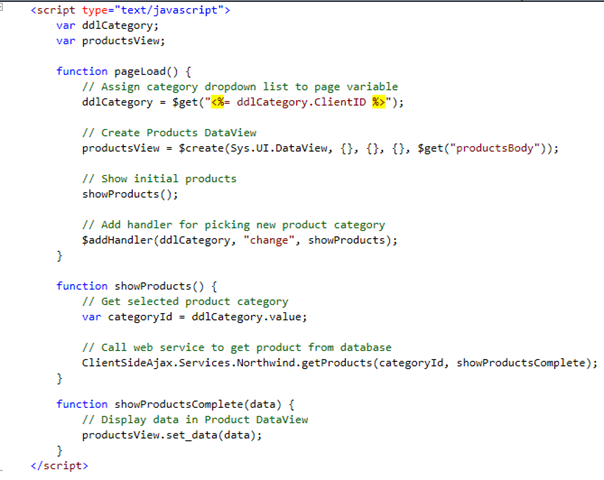This screenshot has height=480, width=604.
Task: Click comment 'Show initial products'
Action: (x=159, y=179)
